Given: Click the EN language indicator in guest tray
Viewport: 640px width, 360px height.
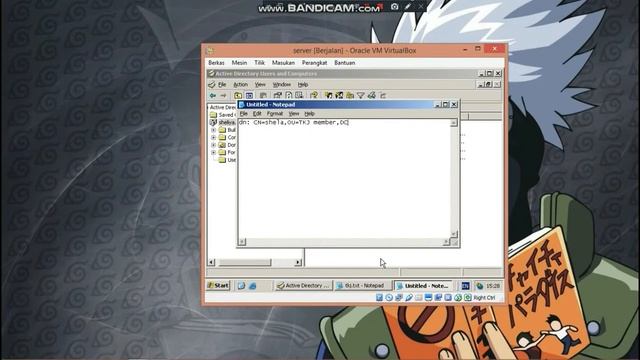Looking at the screenshot, I should [x=465, y=286].
